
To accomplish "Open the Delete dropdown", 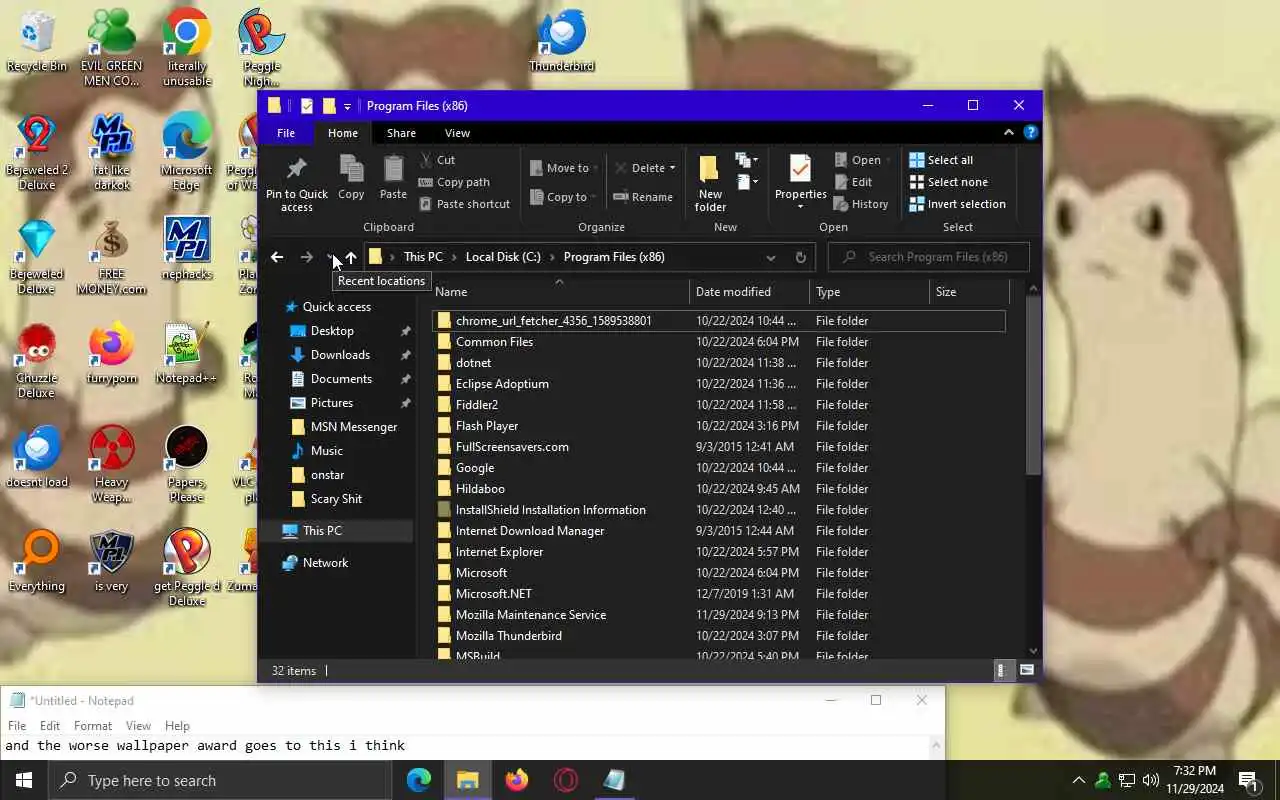I will [x=644, y=168].
